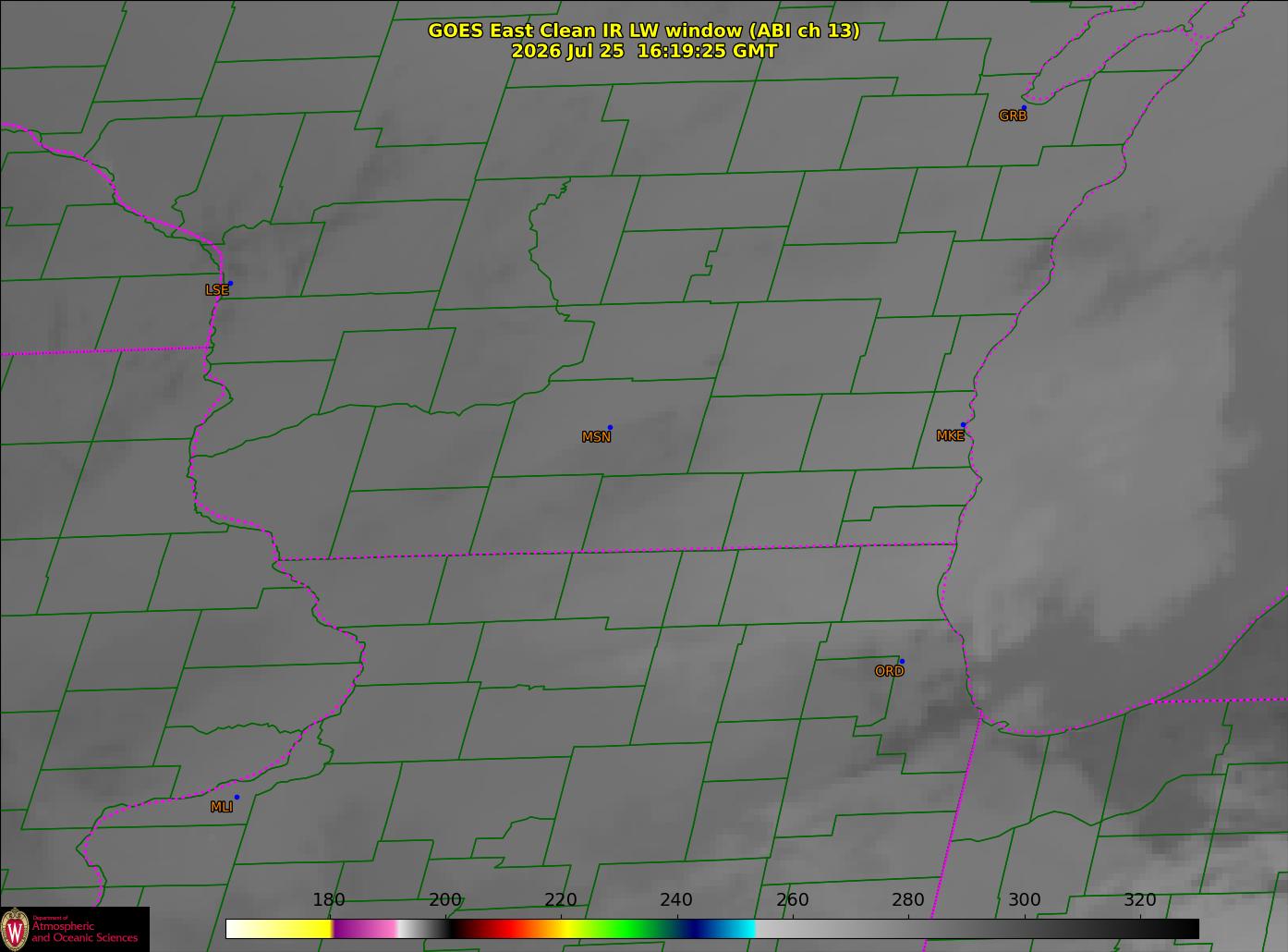Image resolution: width=1288 pixels, height=952 pixels.
Task: Click the 180 colorbar tick label
Action: point(329,900)
